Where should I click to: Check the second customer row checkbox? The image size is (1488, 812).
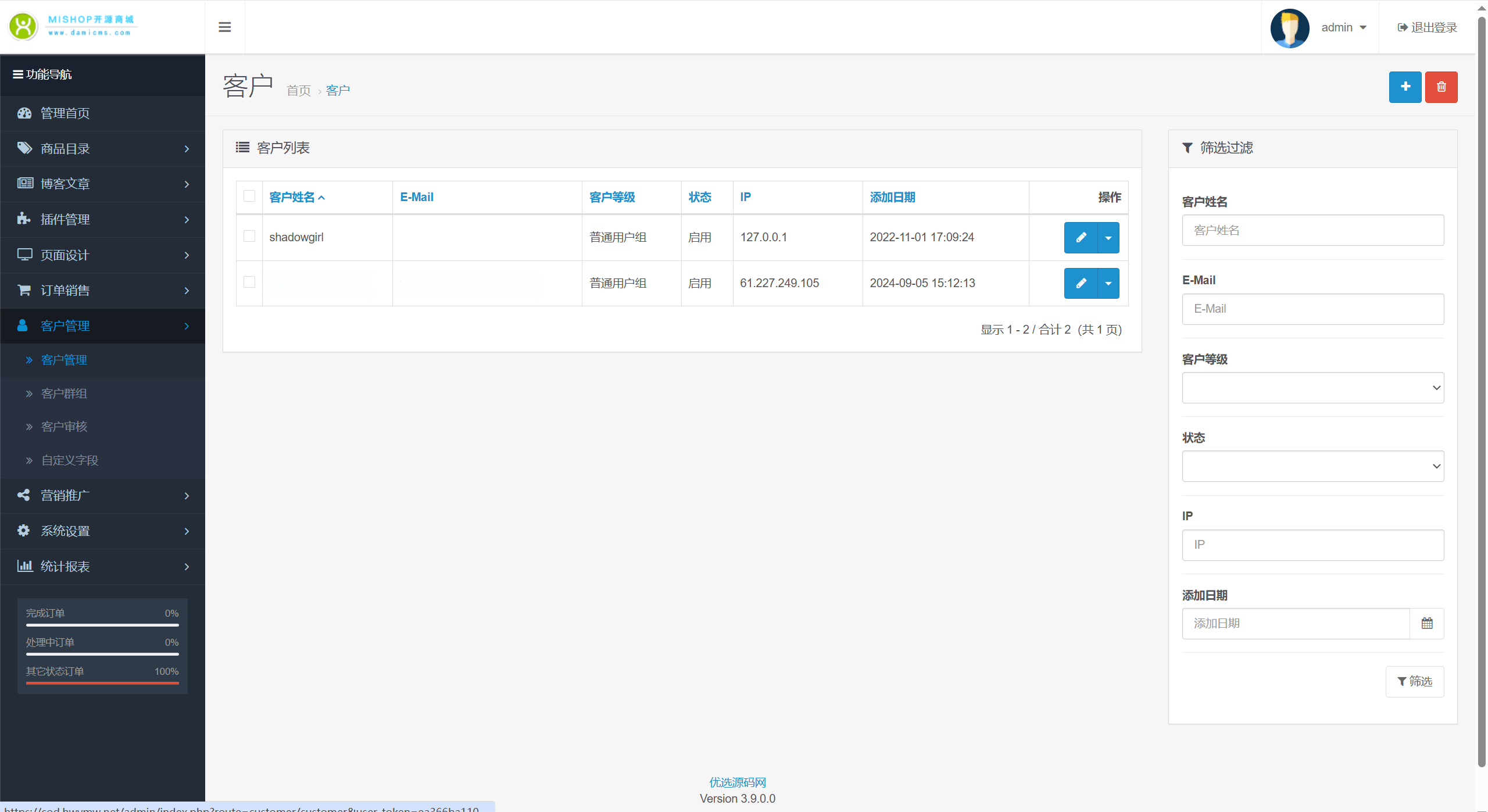coord(249,282)
